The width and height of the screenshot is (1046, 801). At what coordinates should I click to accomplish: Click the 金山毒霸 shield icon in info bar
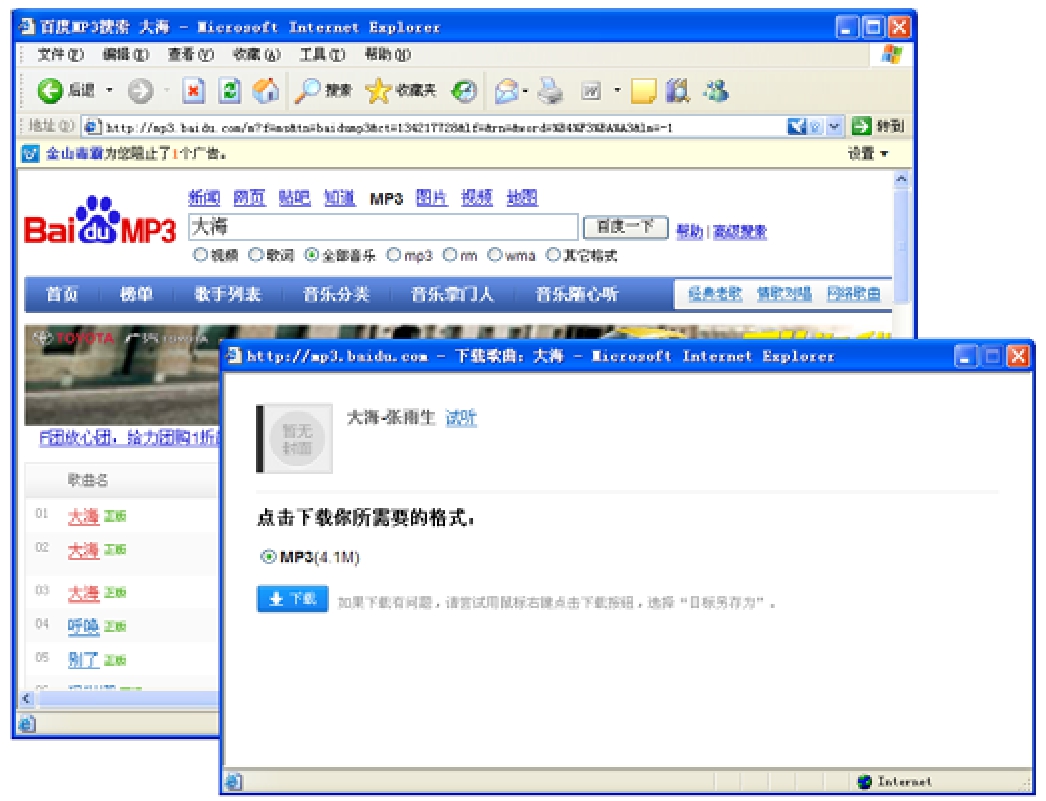tap(31, 154)
